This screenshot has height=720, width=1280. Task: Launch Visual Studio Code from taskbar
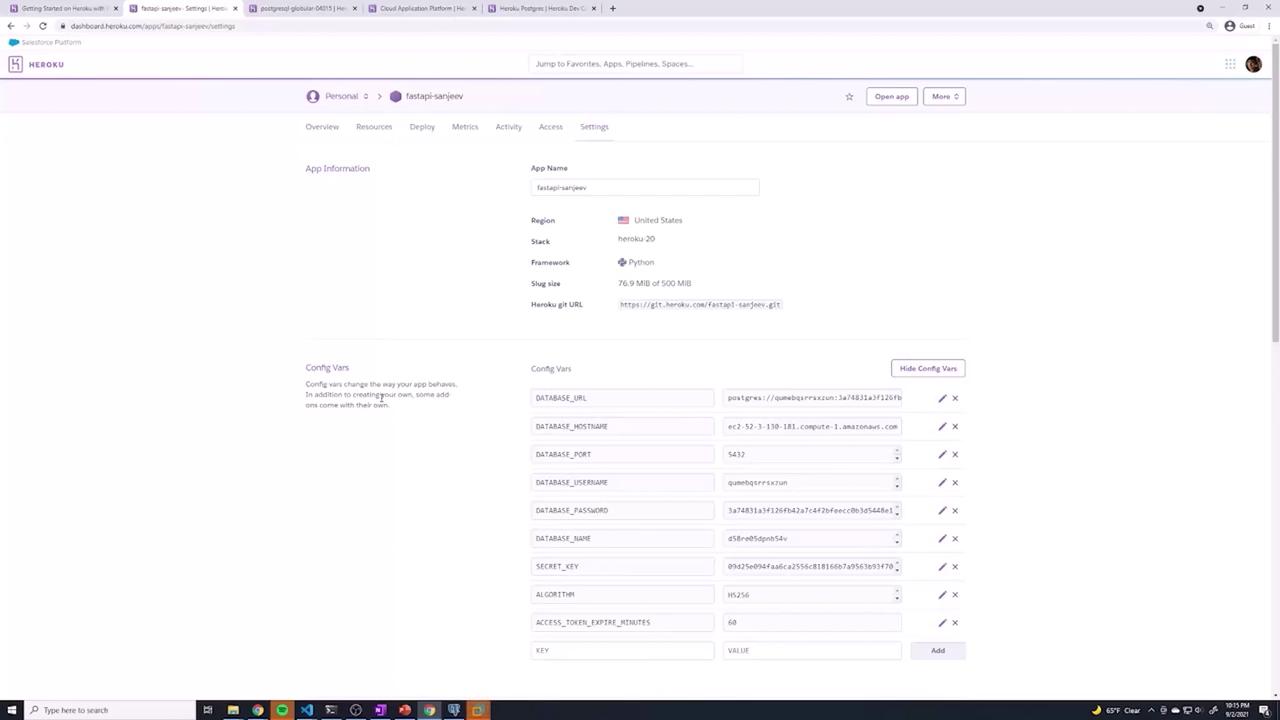coord(307,710)
